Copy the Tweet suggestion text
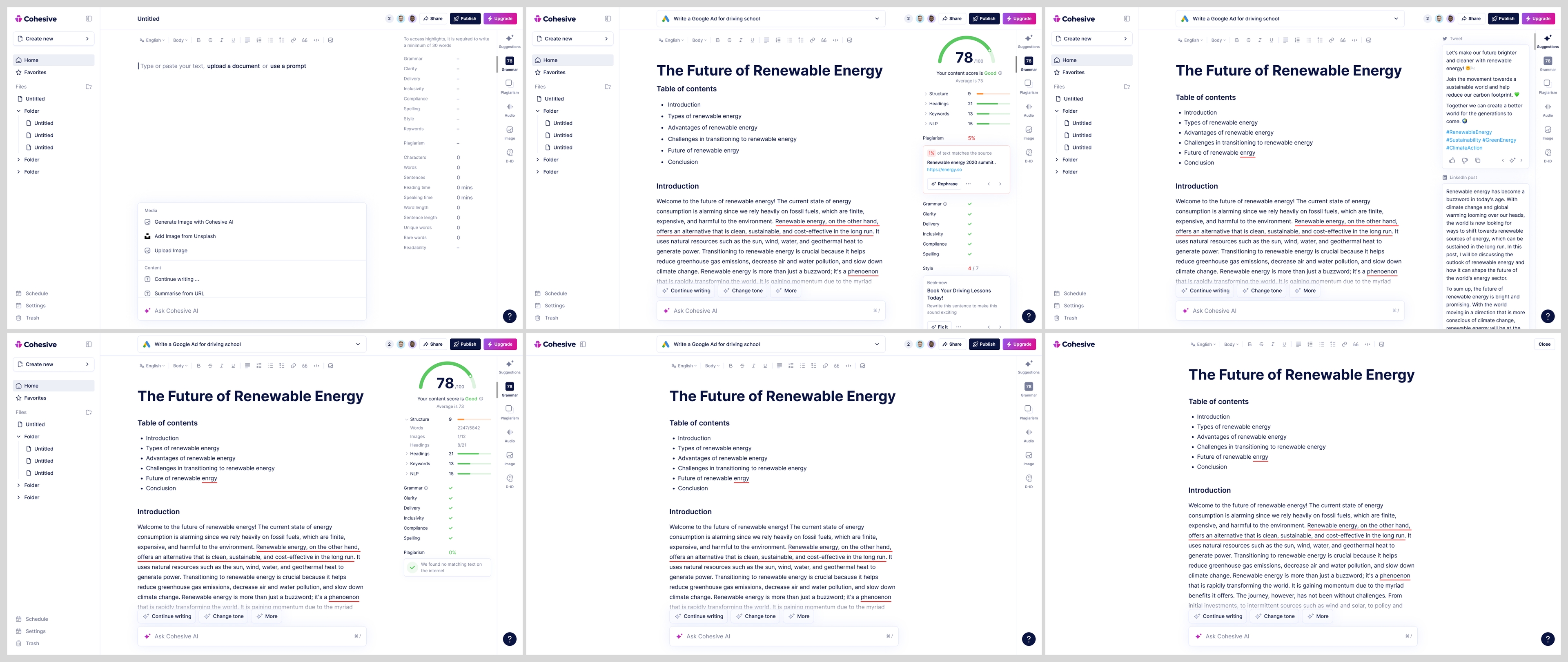 [1477, 161]
